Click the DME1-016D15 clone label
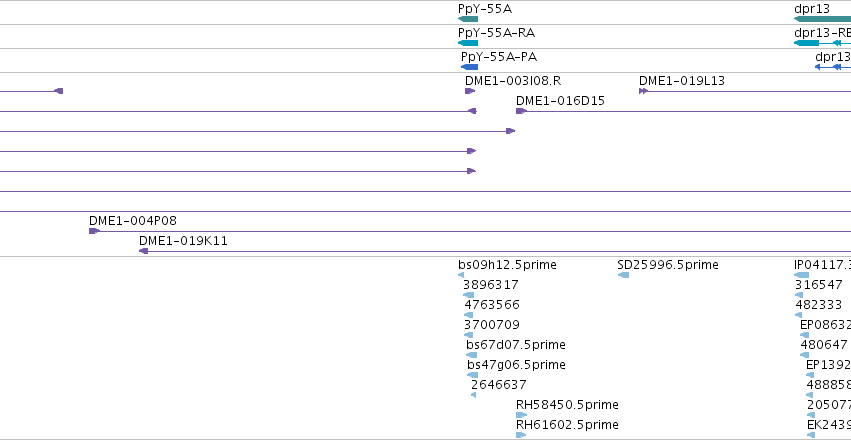The image size is (851, 440). pyautogui.click(x=560, y=101)
